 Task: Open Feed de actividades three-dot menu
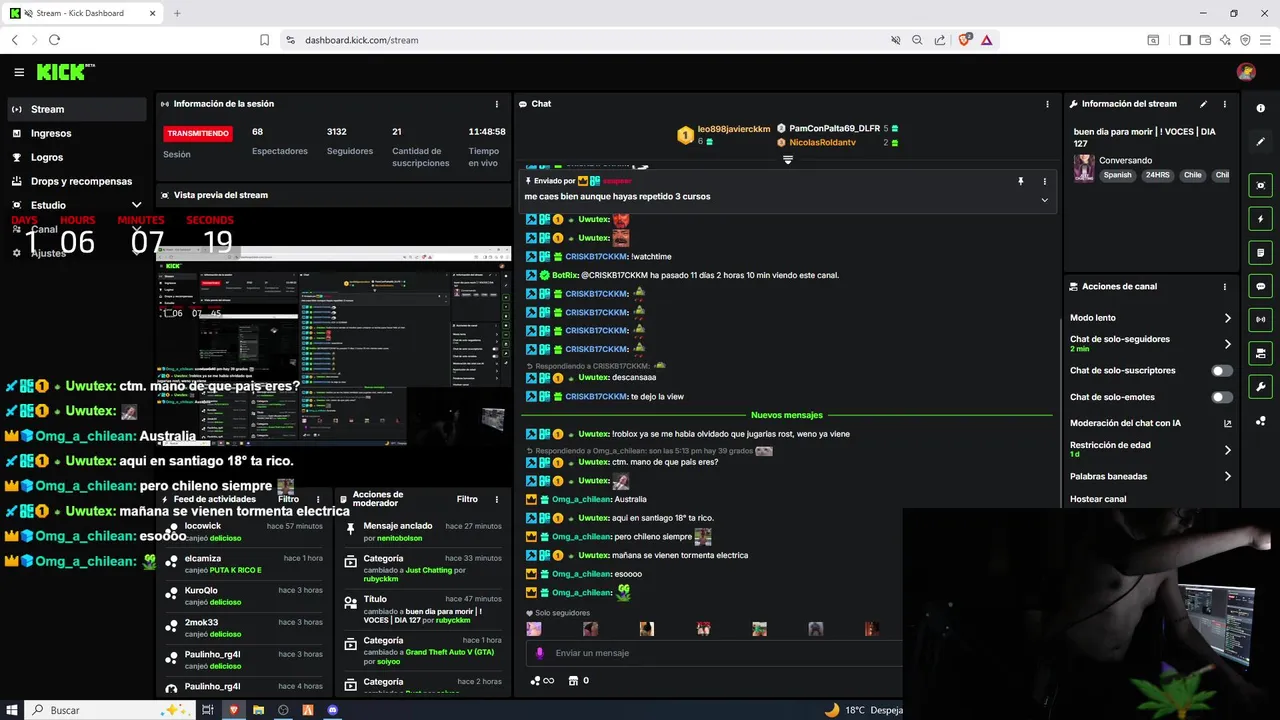point(318,499)
